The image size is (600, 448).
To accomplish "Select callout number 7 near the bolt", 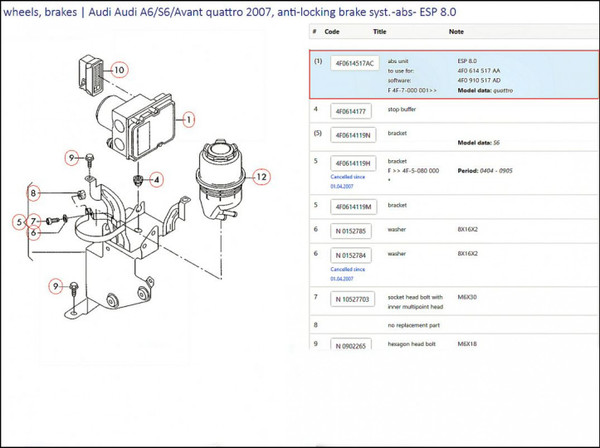I will click(x=34, y=221).
